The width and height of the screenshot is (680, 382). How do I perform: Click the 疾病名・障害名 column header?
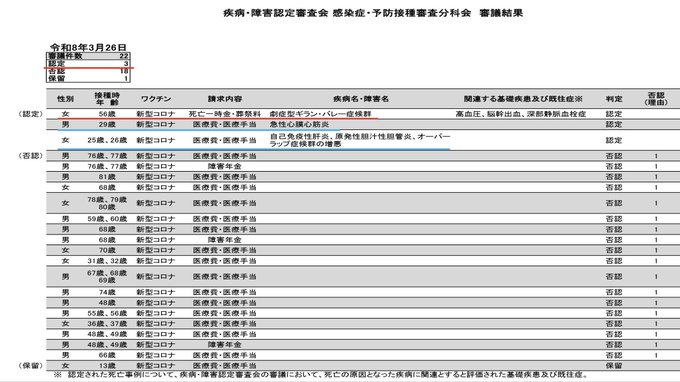(361, 99)
